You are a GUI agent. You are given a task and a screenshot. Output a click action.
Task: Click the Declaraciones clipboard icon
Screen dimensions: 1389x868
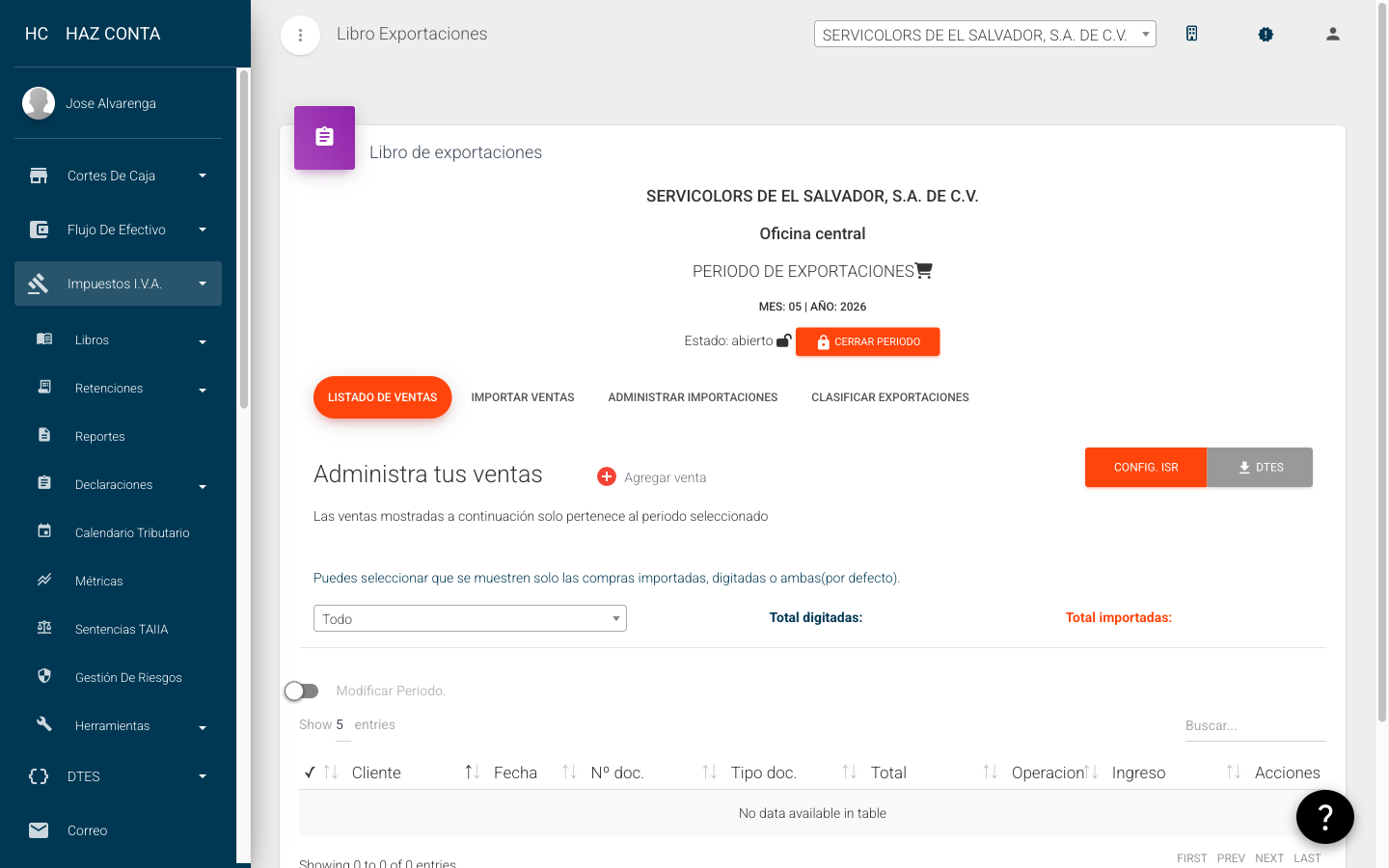click(x=44, y=483)
